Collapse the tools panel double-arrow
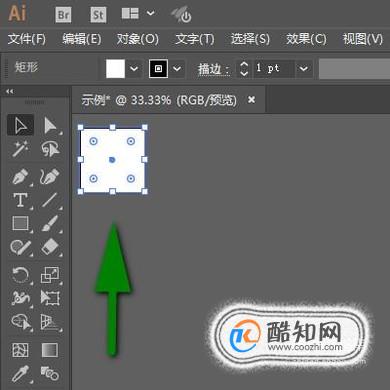 [x=10, y=91]
